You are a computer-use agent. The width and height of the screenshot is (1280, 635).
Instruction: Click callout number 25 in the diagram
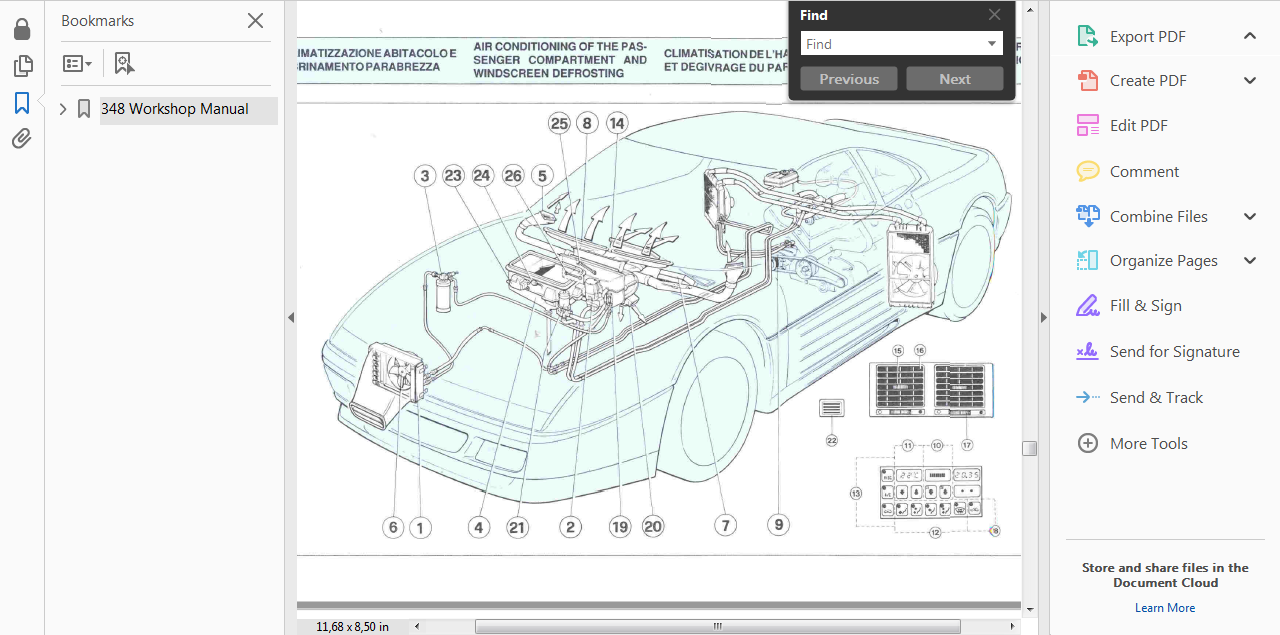[559, 124]
